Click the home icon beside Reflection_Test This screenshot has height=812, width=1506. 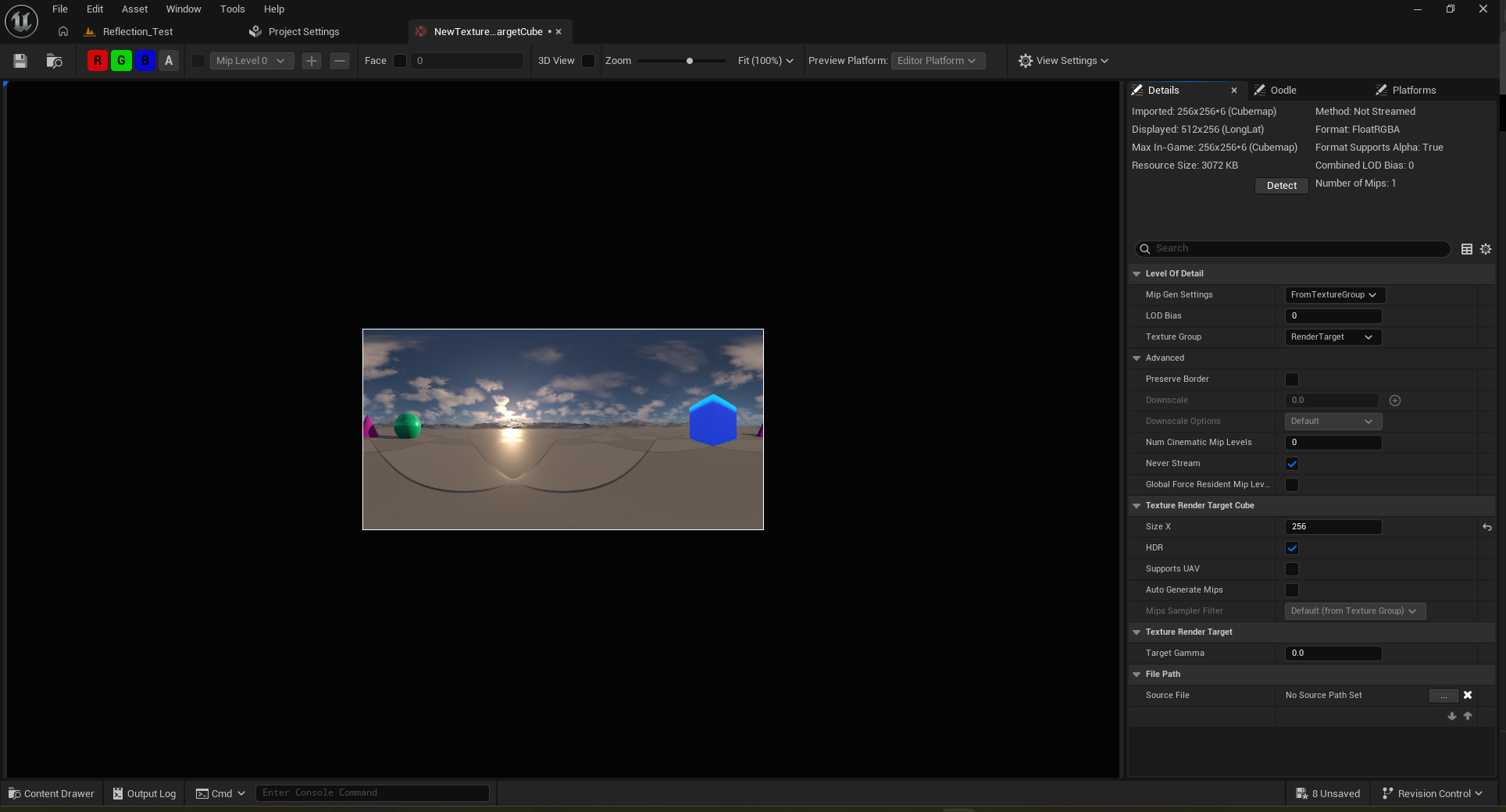pos(63,32)
